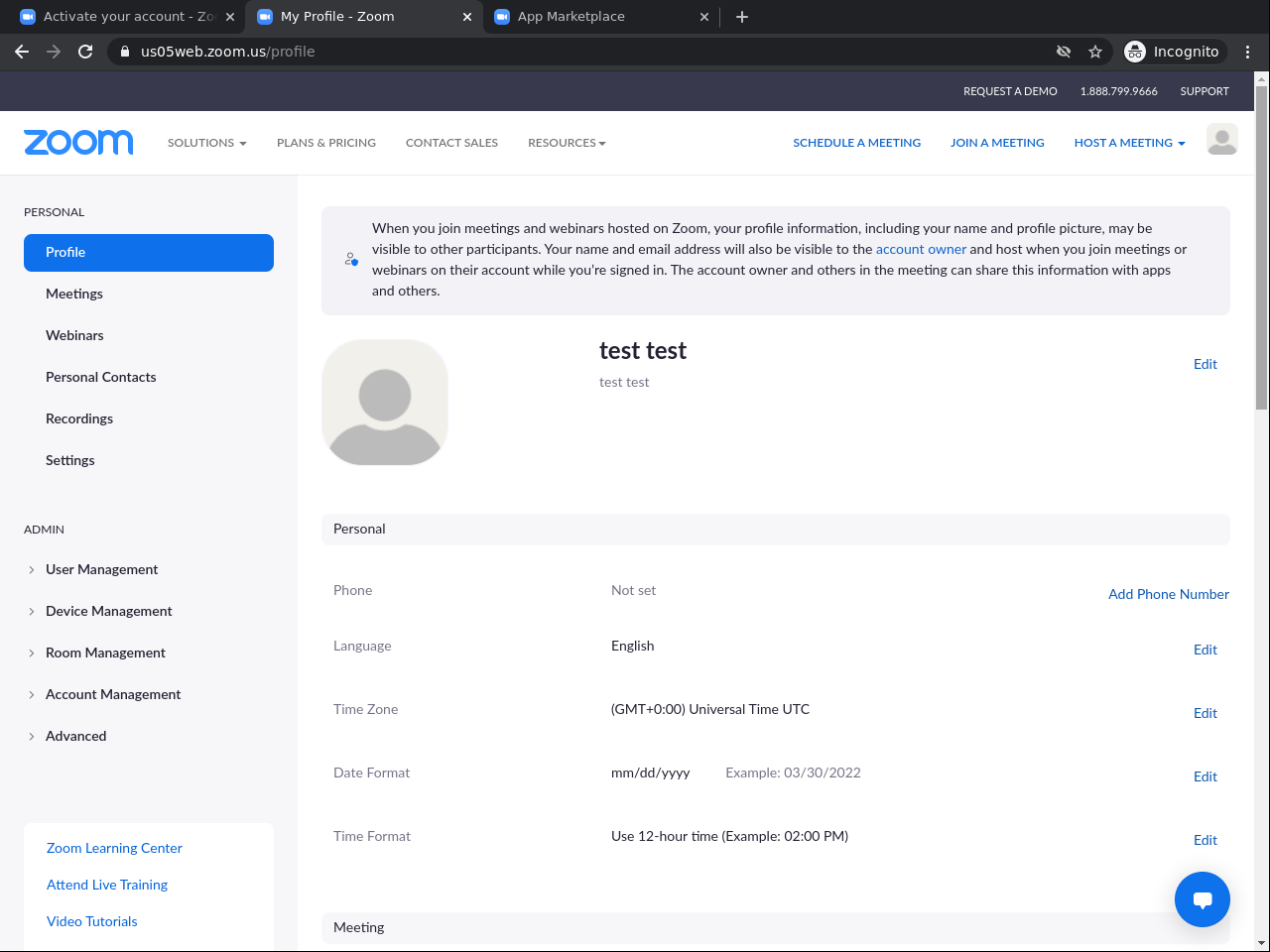Select Recordings in the Personal sidebar

pos(79,418)
